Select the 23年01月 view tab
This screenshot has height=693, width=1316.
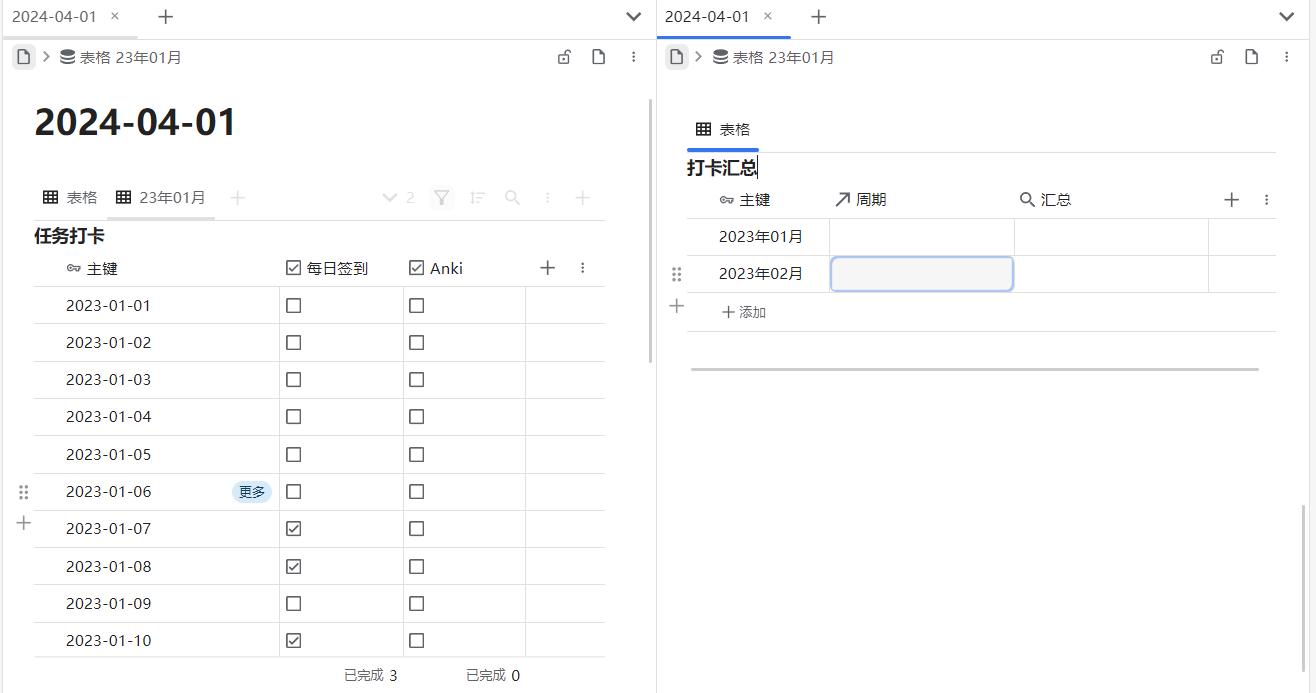(161, 198)
